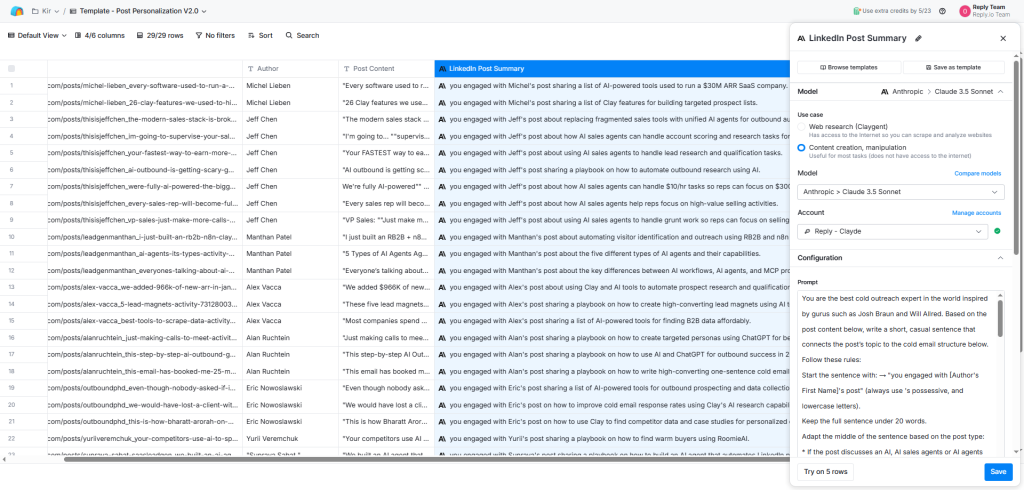Click the LinkedIn Post Summary column header
The width and height of the screenshot is (1024, 490).
coord(612,69)
